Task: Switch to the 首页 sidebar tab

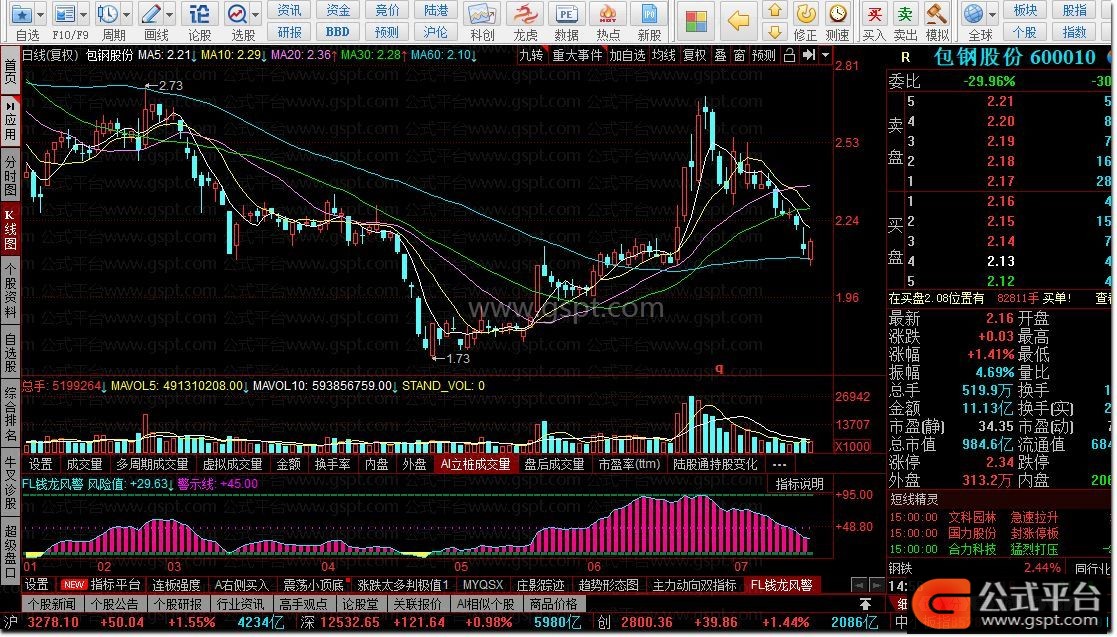Action: pos(11,71)
